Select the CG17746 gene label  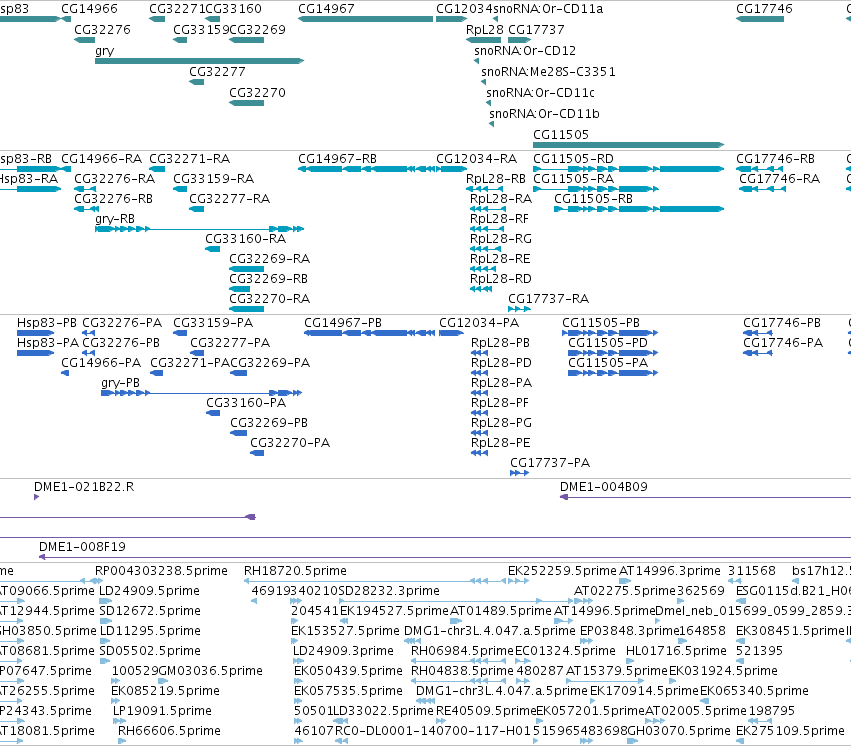pyautogui.click(x=764, y=9)
